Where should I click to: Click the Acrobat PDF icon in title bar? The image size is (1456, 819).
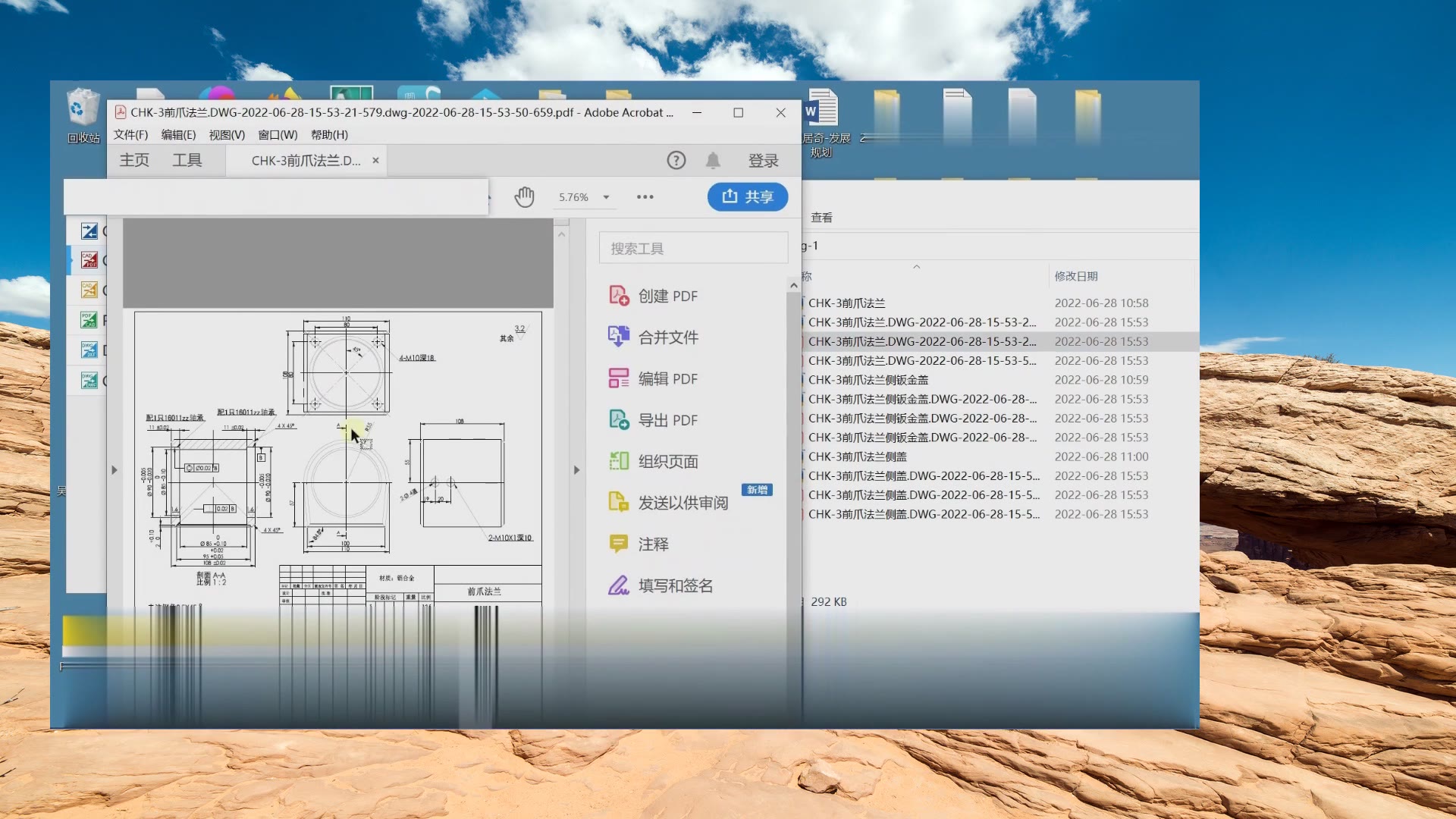point(120,112)
